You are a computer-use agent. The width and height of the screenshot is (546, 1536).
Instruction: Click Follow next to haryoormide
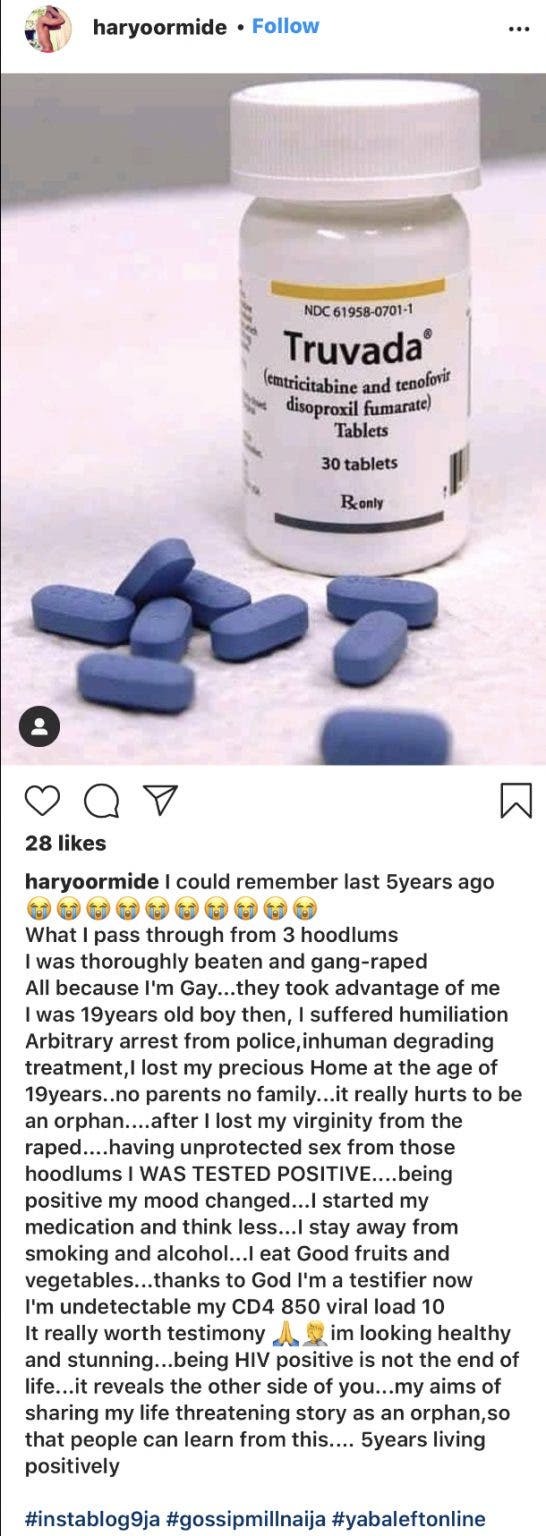click(285, 27)
